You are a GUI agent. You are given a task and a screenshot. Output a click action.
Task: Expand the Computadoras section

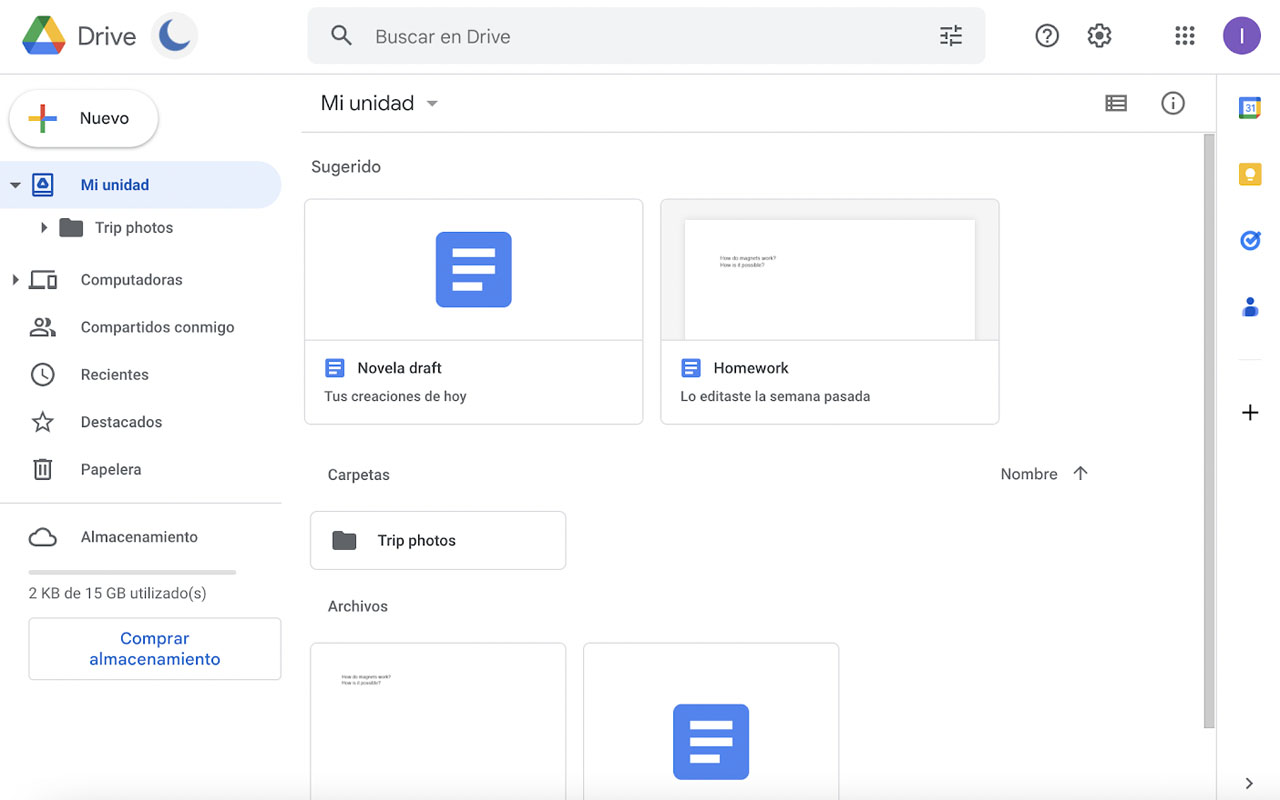pos(16,279)
